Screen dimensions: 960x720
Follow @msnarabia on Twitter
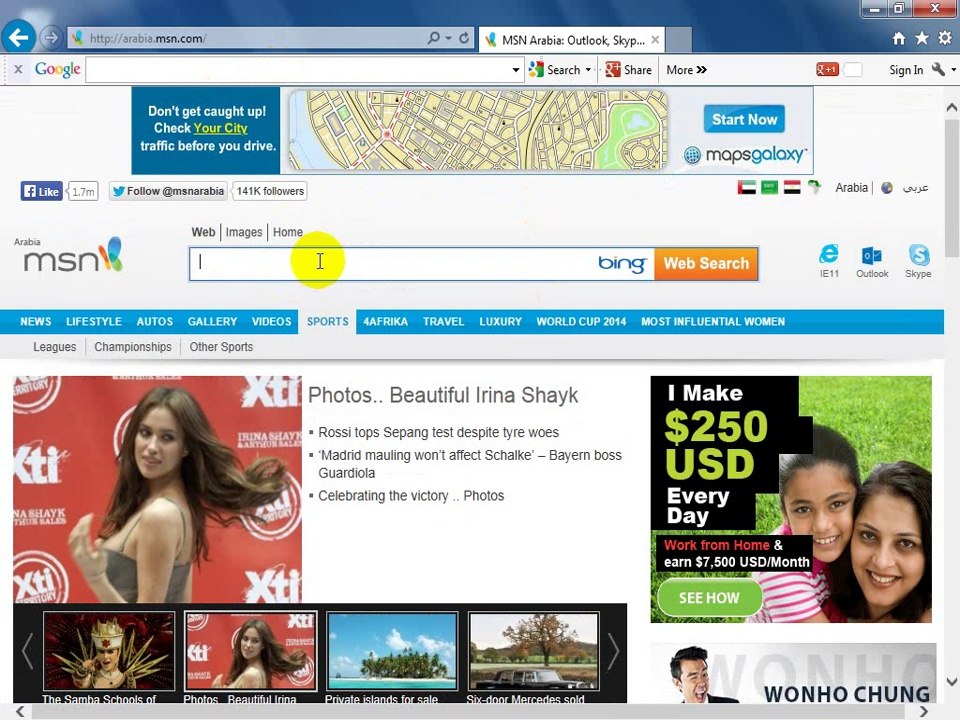click(x=168, y=191)
